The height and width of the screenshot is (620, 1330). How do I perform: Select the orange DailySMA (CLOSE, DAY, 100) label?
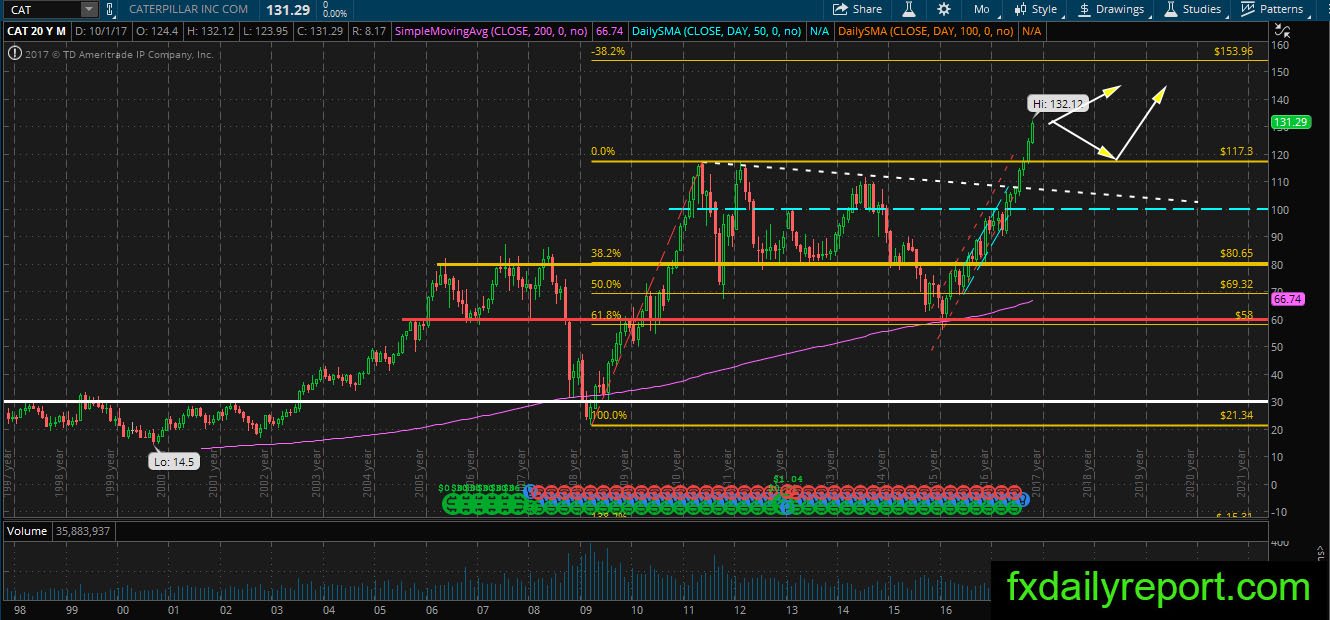point(925,31)
